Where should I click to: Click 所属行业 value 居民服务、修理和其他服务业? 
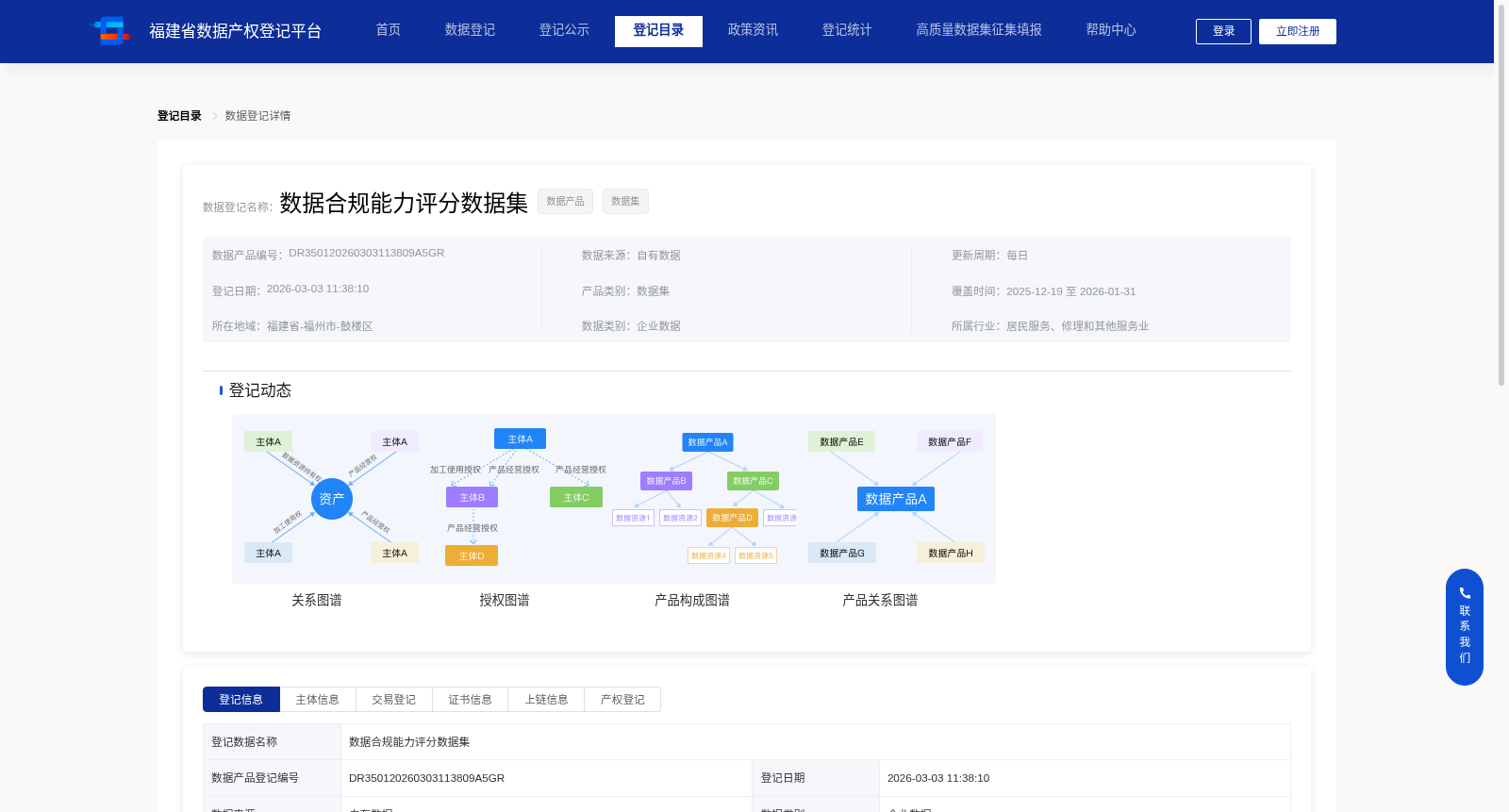click(x=1077, y=326)
